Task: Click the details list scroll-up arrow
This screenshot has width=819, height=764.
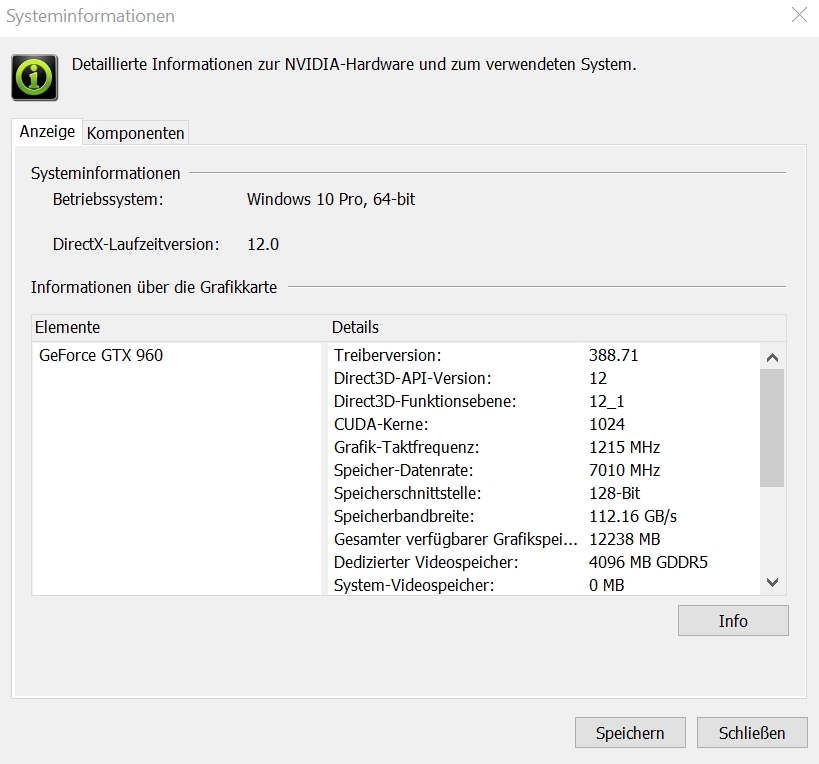Action: (x=772, y=357)
